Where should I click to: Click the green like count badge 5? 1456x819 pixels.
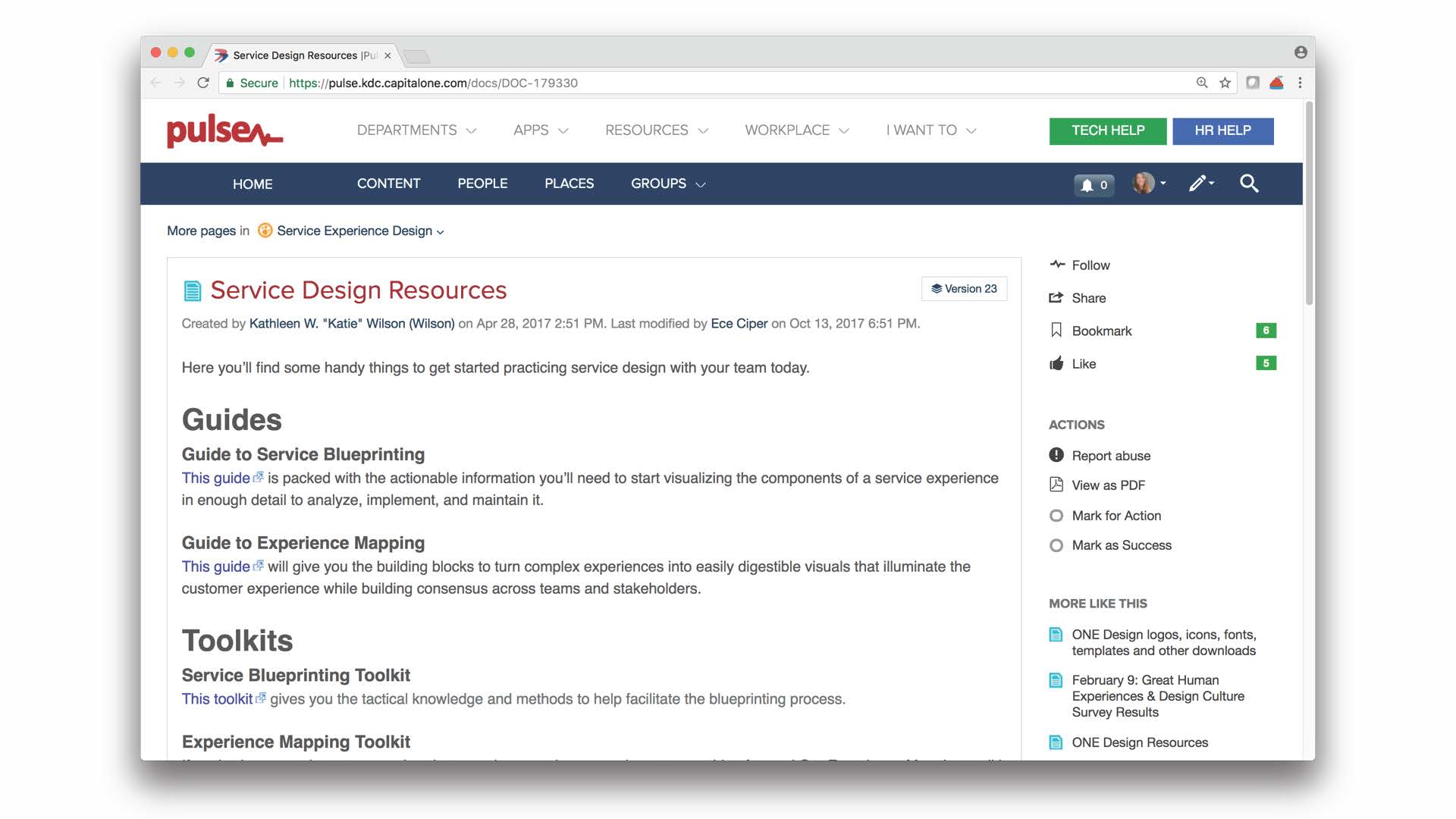tap(1266, 363)
